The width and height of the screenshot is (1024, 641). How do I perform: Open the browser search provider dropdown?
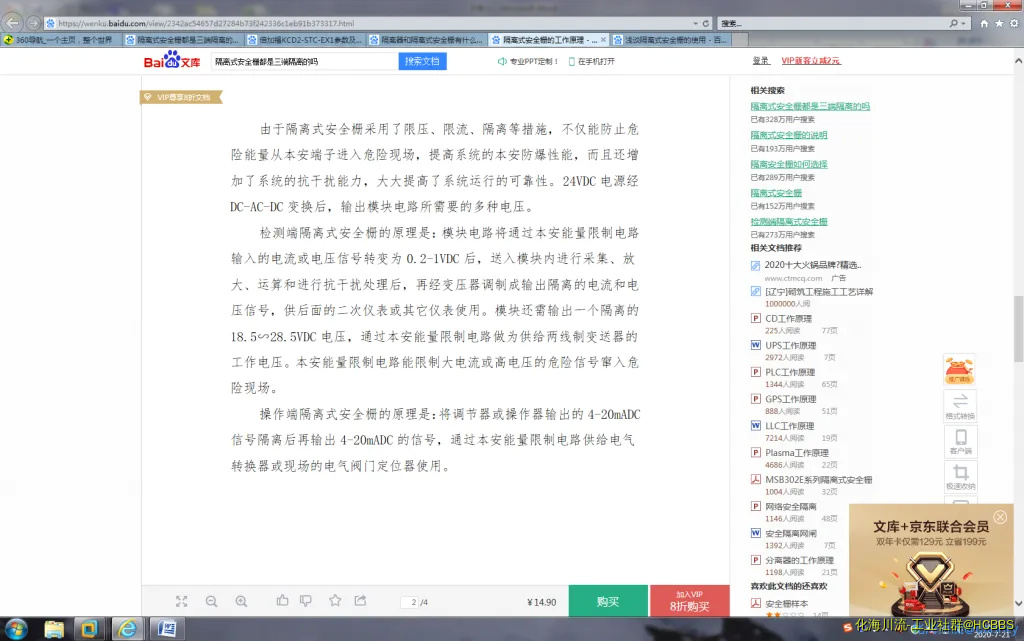(x=964, y=23)
